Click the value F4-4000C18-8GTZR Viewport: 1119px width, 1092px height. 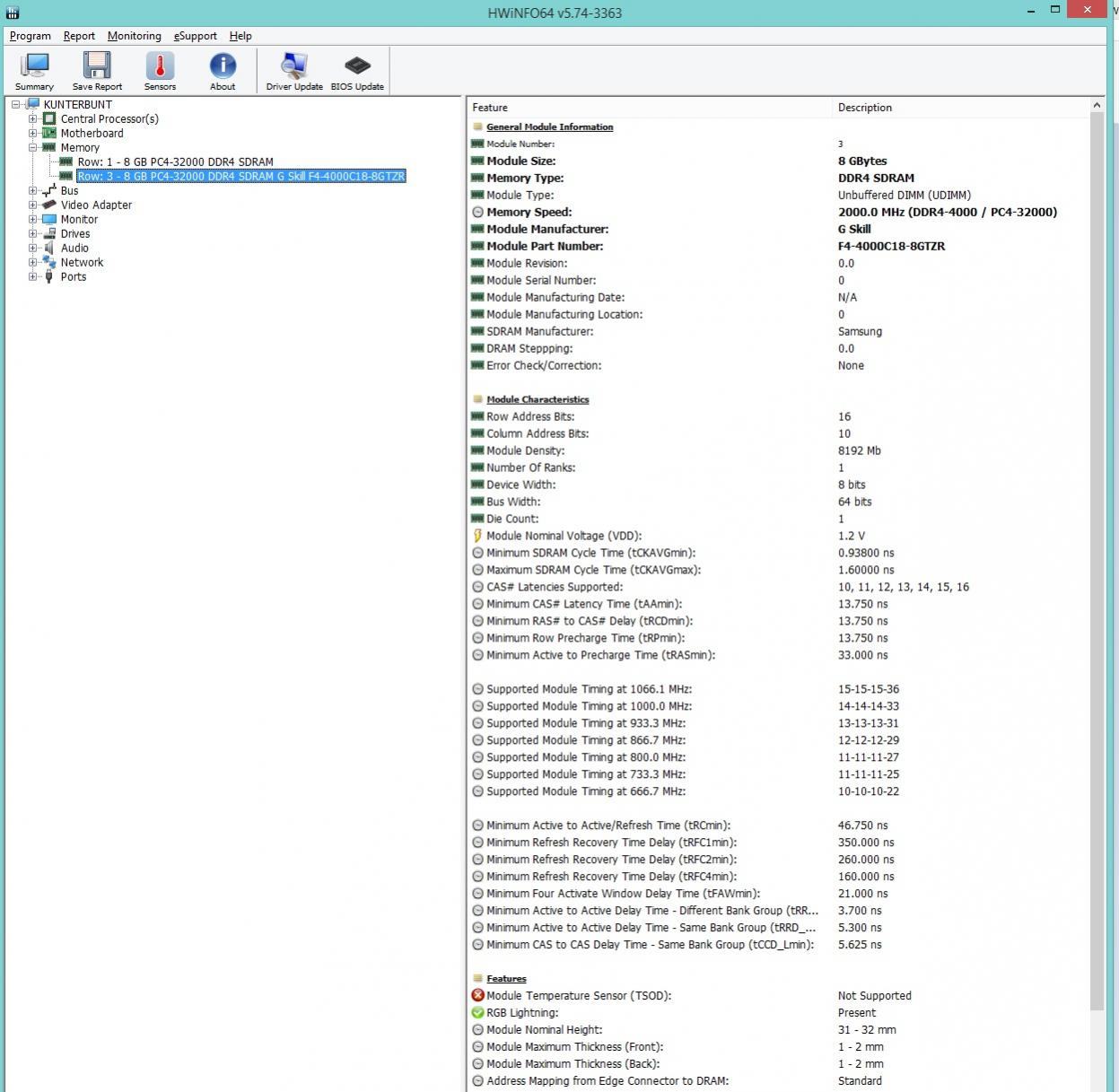[891, 246]
